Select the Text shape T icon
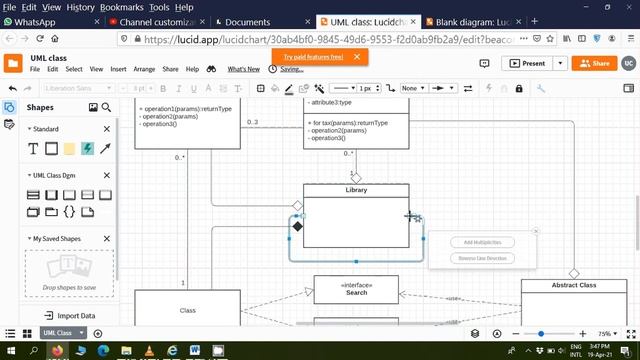Viewport: 640px width, 360px height. pos(33,149)
